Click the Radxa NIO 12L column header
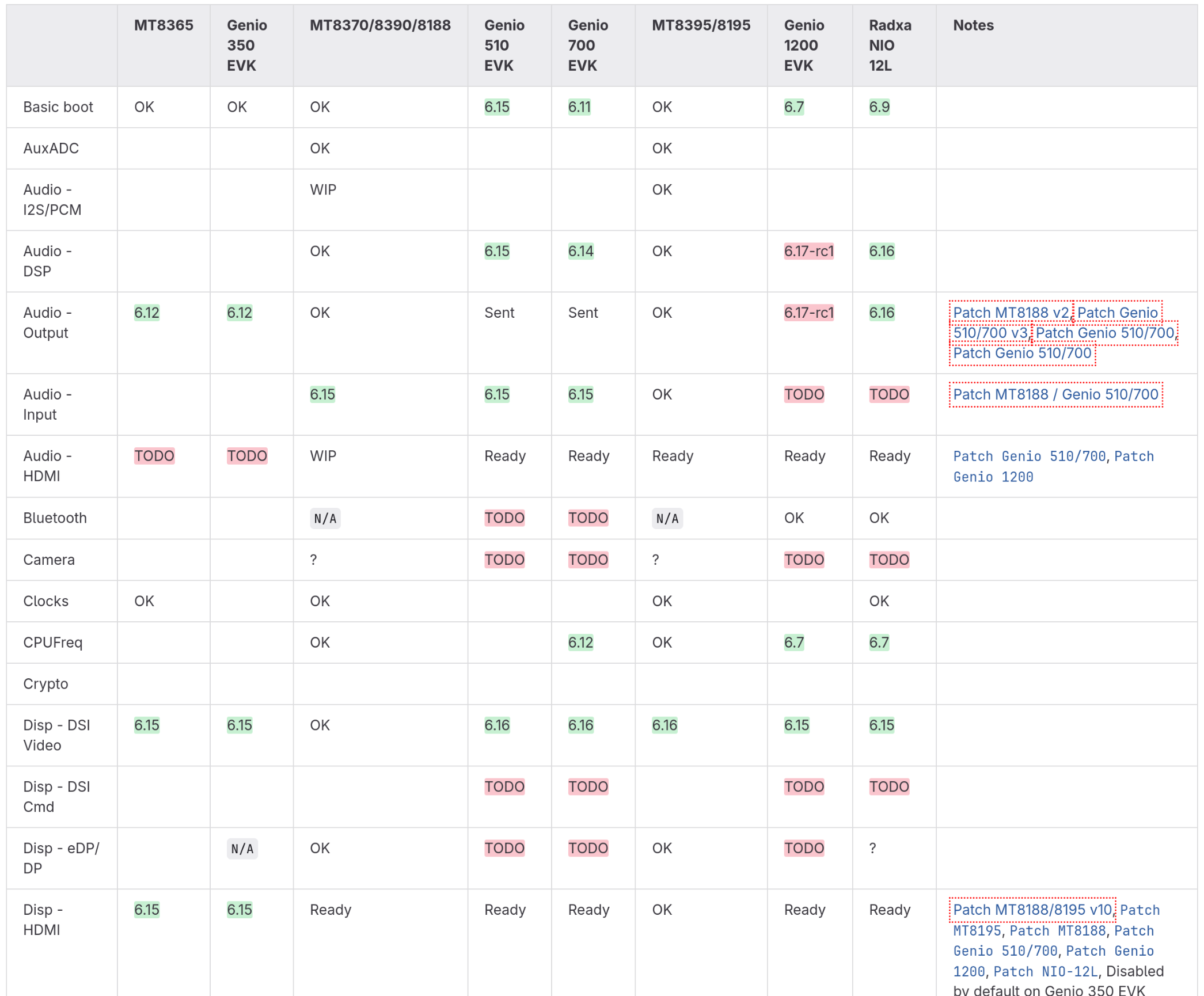This screenshot has height=996, width=1204. pyautogui.click(x=890, y=45)
